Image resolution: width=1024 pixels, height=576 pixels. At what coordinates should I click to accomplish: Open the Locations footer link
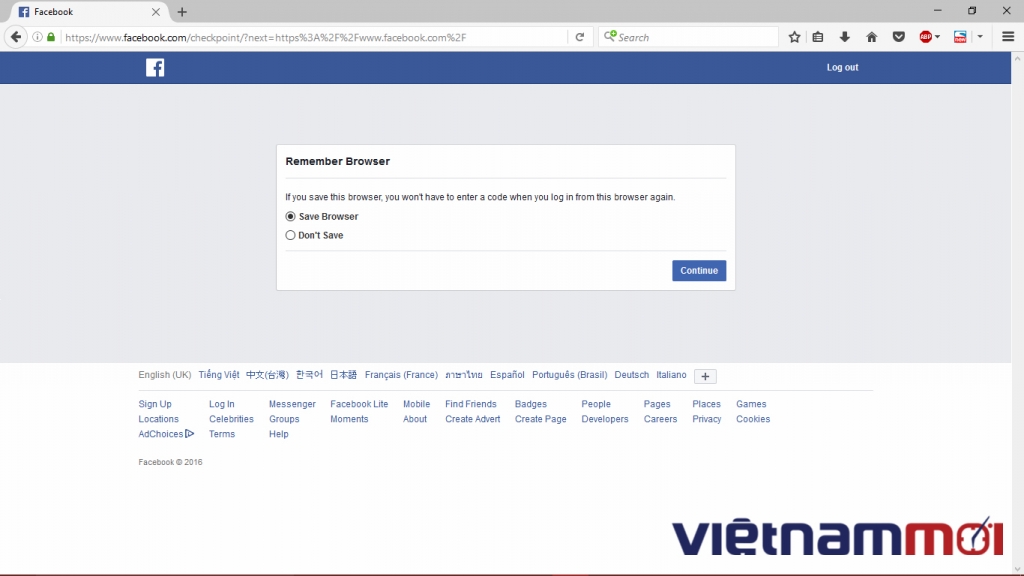pyautogui.click(x=158, y=419)
